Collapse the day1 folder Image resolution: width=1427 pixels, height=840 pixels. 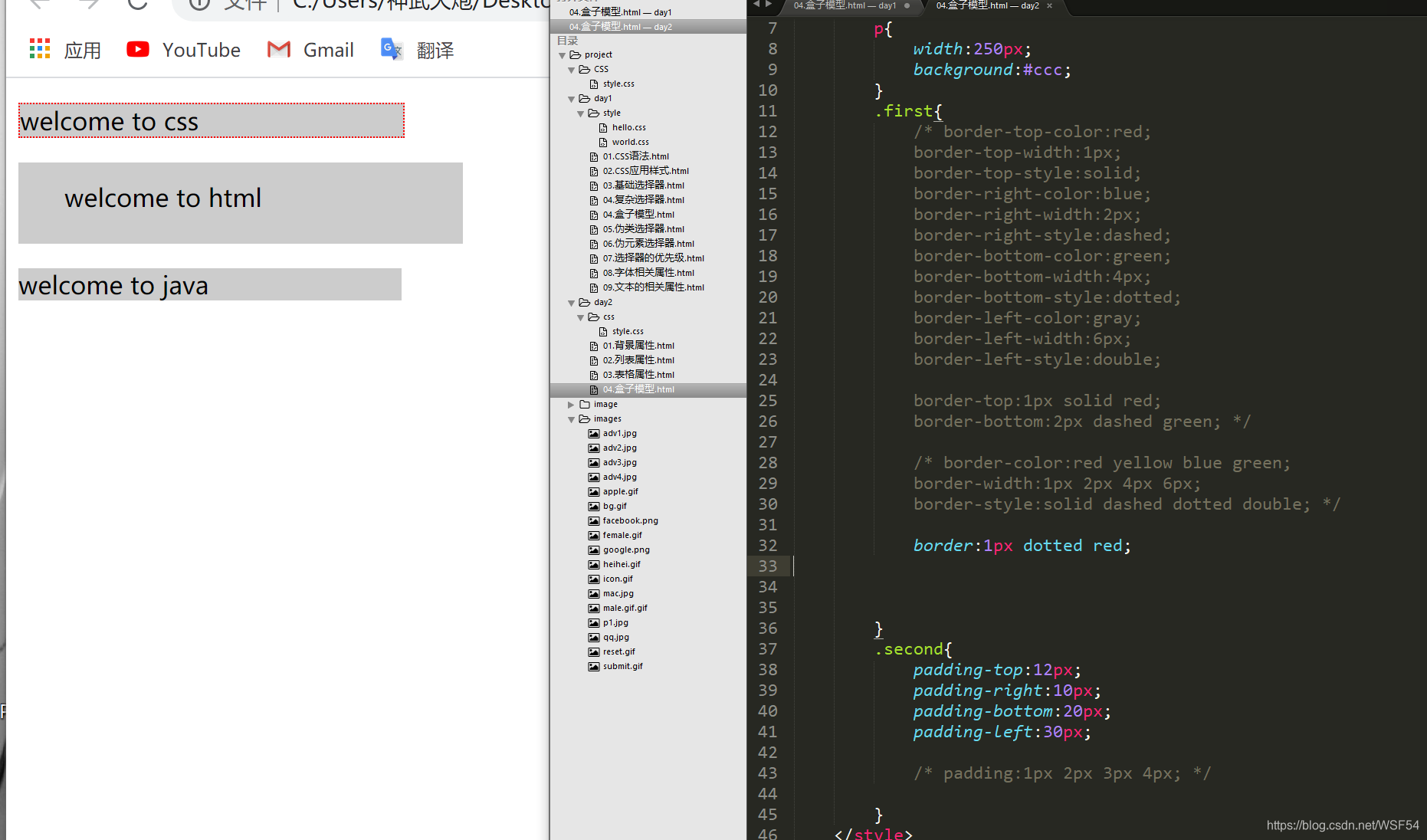point(572,99)
